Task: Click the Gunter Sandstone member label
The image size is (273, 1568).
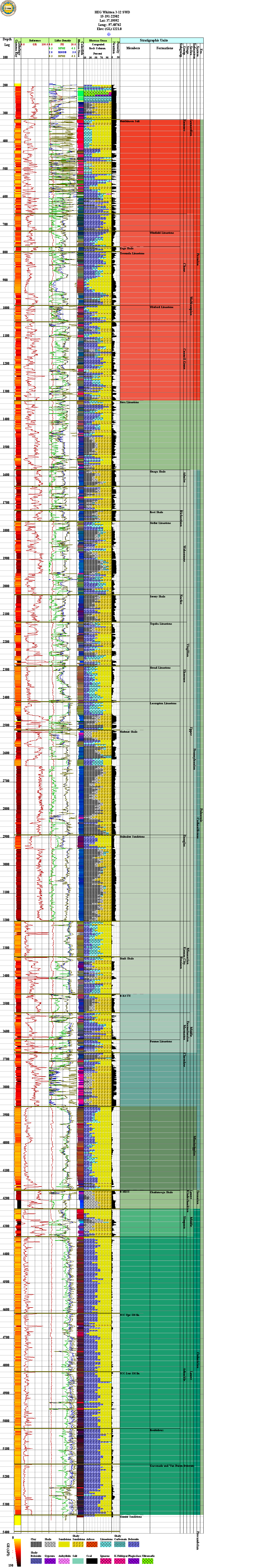Action: pos(131,1516)
